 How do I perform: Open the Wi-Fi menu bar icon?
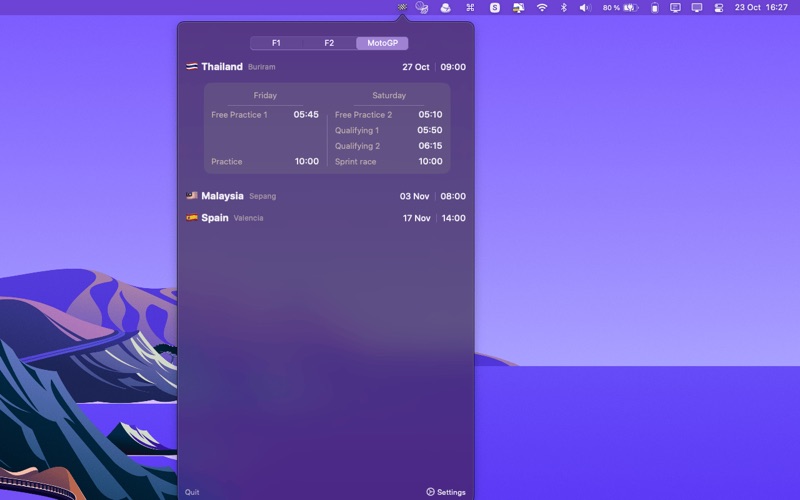click(x=542, y=7)
